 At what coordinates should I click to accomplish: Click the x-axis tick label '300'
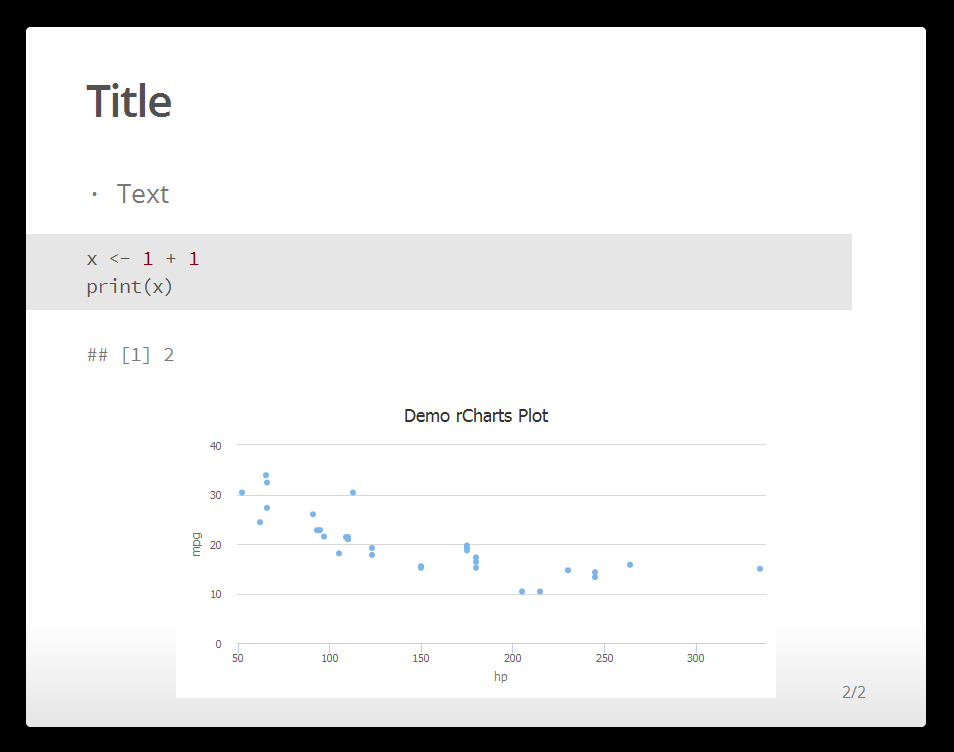(695, 658)
